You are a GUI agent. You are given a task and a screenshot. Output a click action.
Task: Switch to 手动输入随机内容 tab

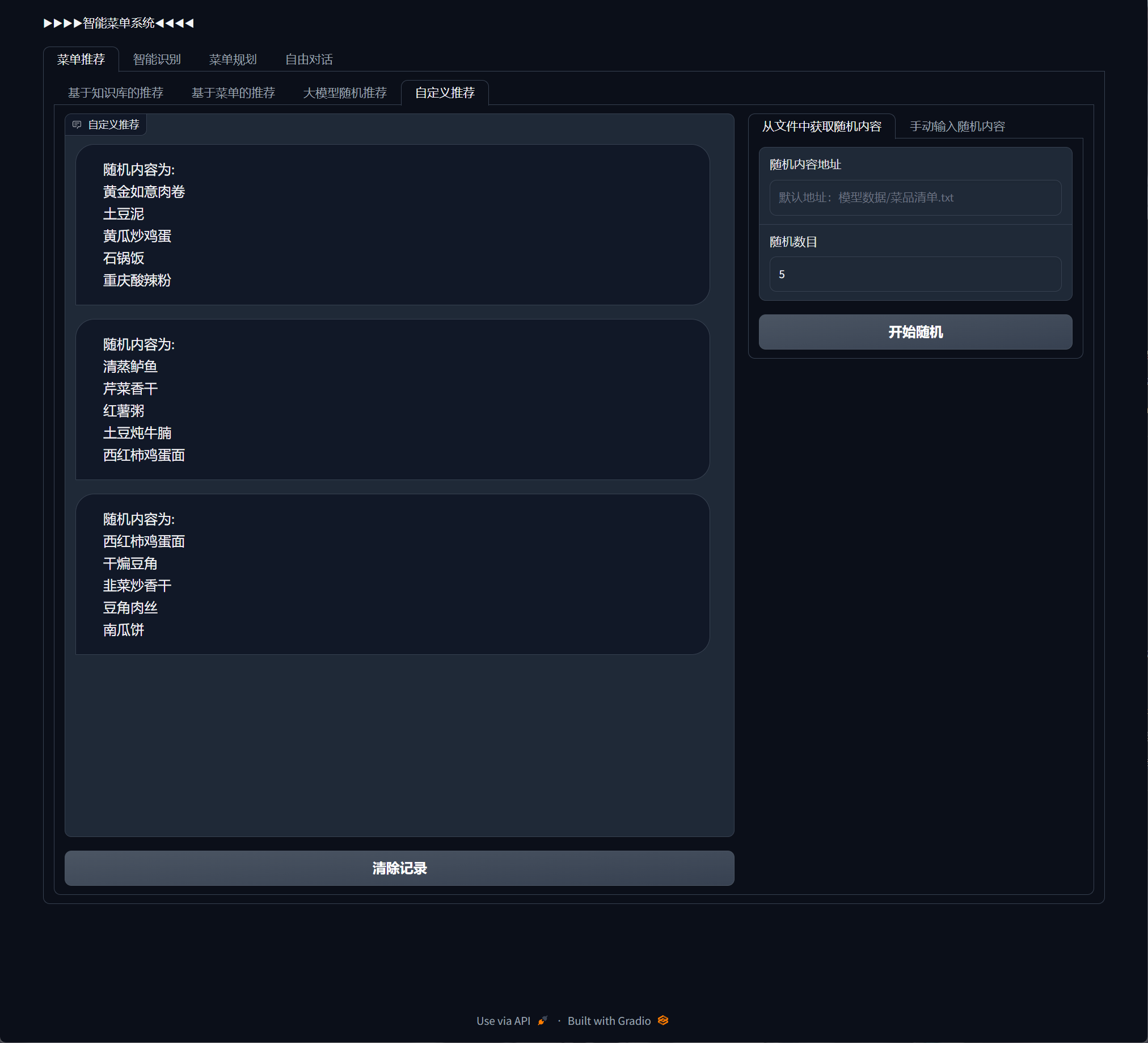pyautogui.click(x=957, y=127)
